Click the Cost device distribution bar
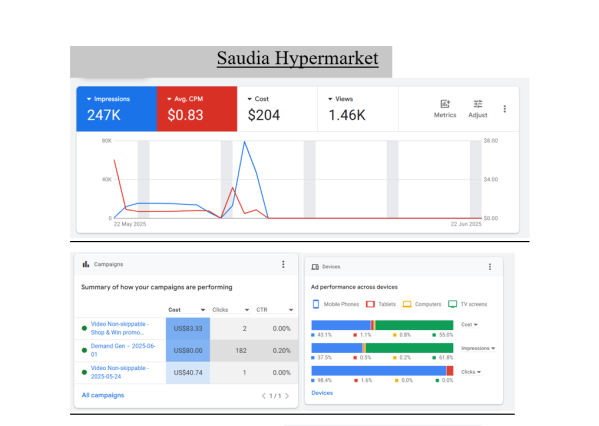Viewport: 599px width, 426px height. [382, 325]
